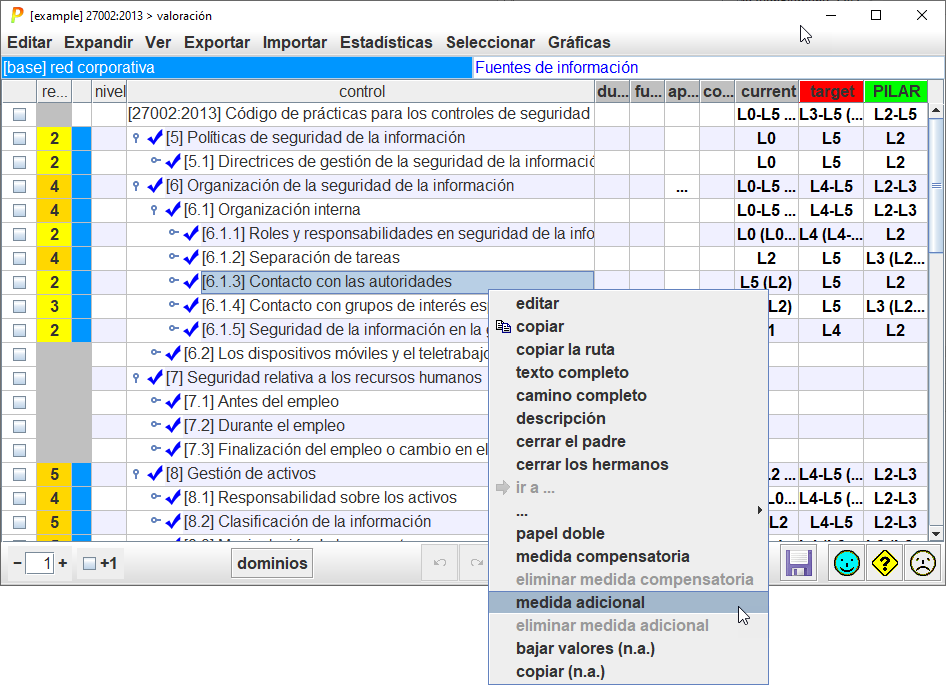Select 'medida adicional' in the context menu
The height and width of the screenshot is (685, 946).
point(580,602)
